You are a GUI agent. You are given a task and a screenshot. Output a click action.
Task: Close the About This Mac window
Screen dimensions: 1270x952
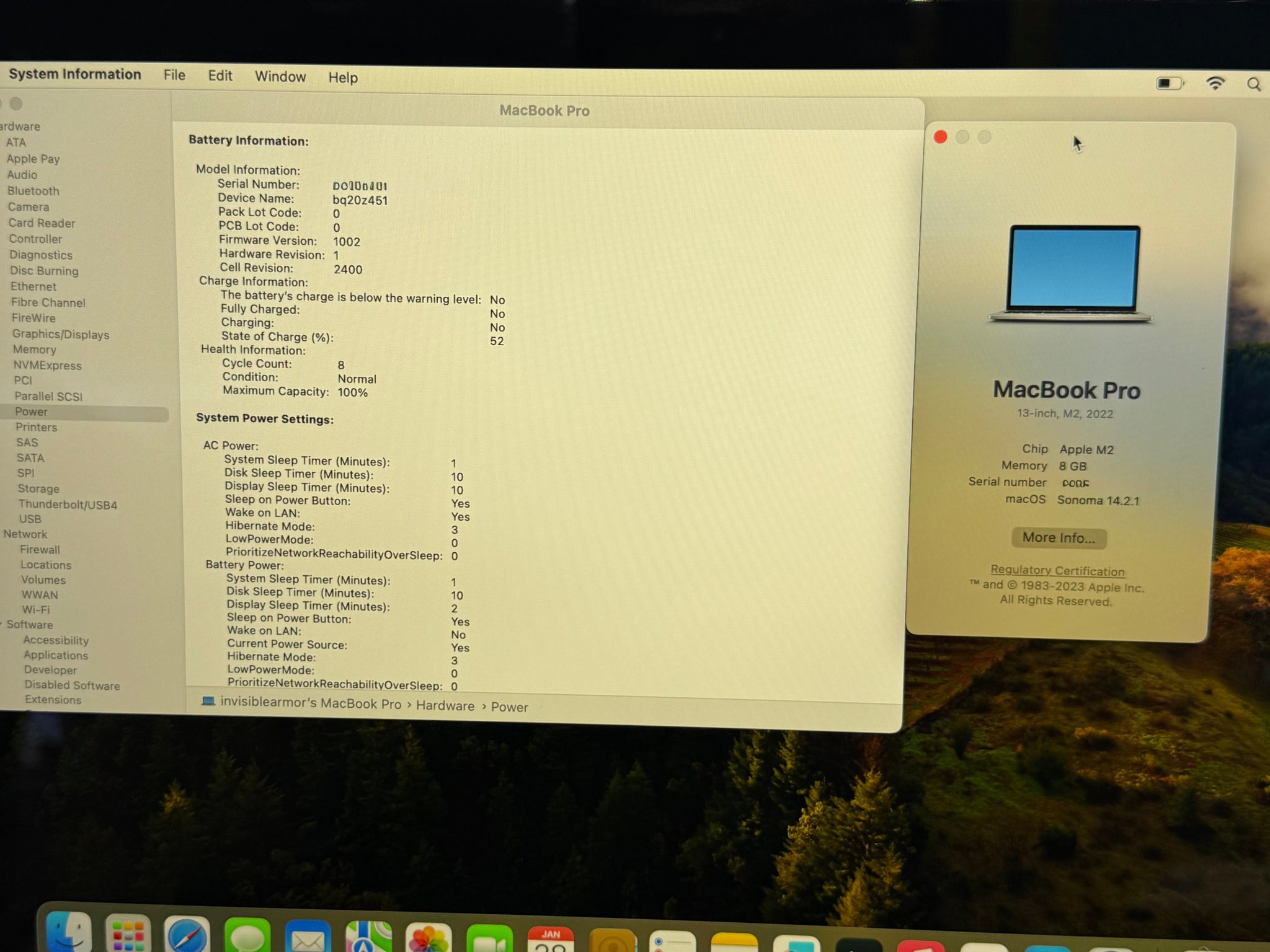tap(940, 137)
